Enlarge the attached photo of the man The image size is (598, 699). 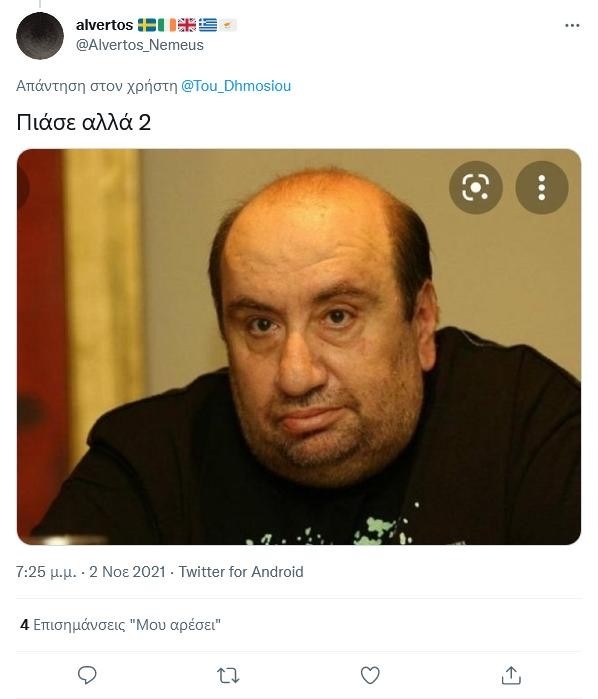tap(299, 347)
